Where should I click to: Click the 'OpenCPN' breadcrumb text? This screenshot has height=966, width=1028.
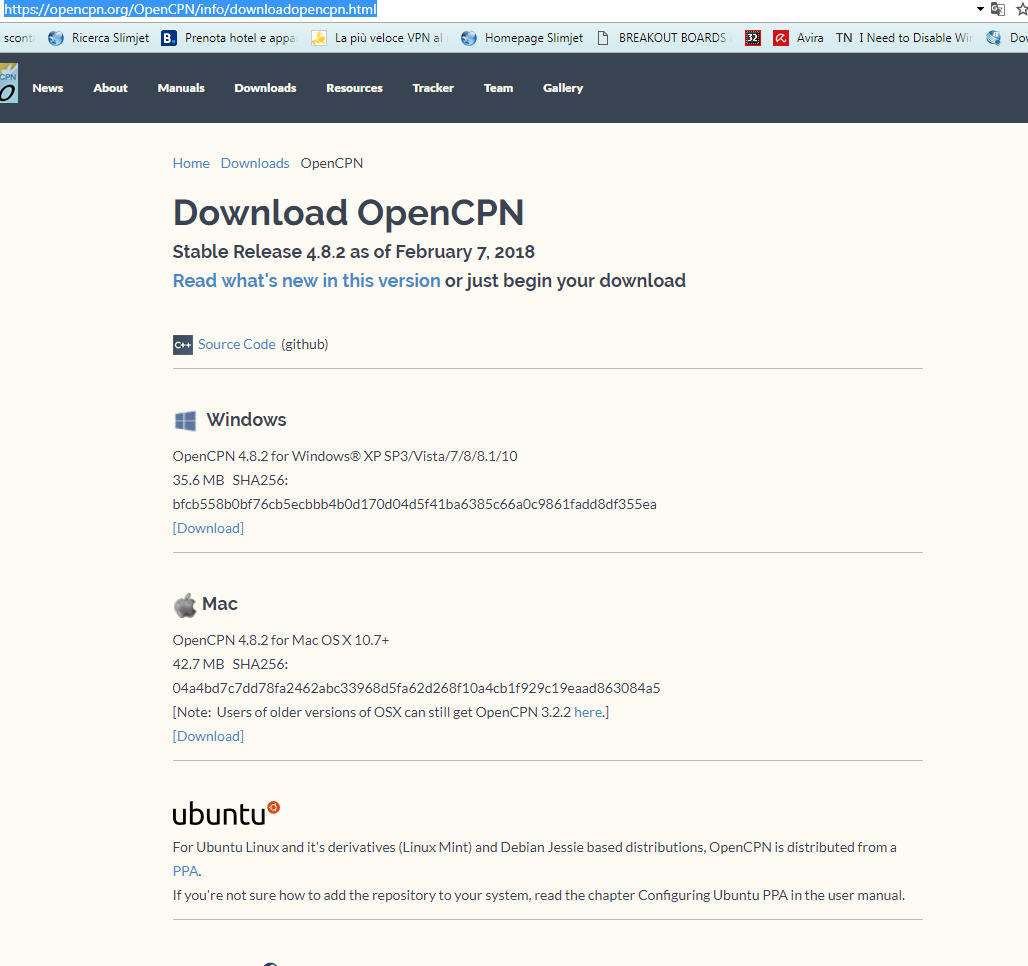pyautogui.click(x=332, y=163)
